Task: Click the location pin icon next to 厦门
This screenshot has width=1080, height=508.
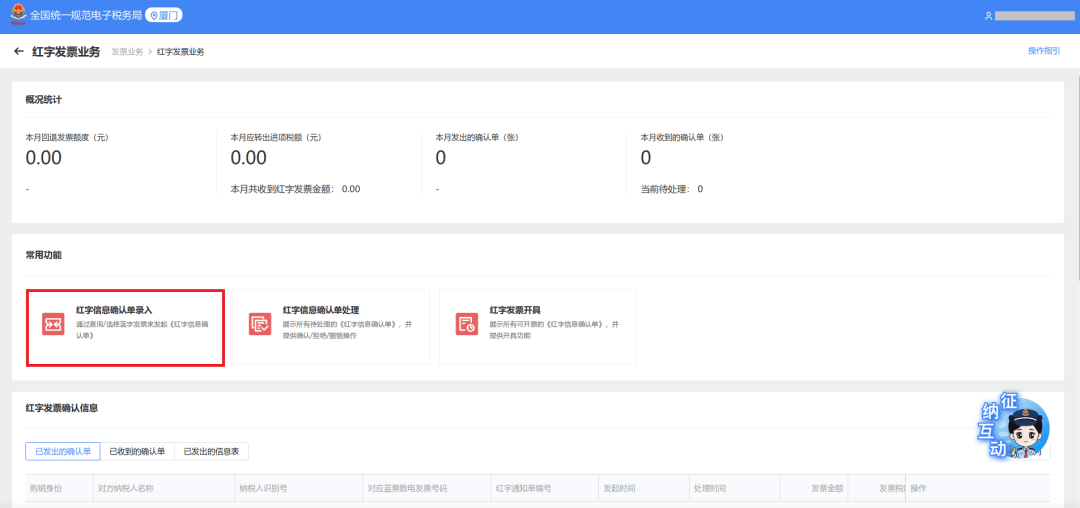Action: (x=155, y=16)
